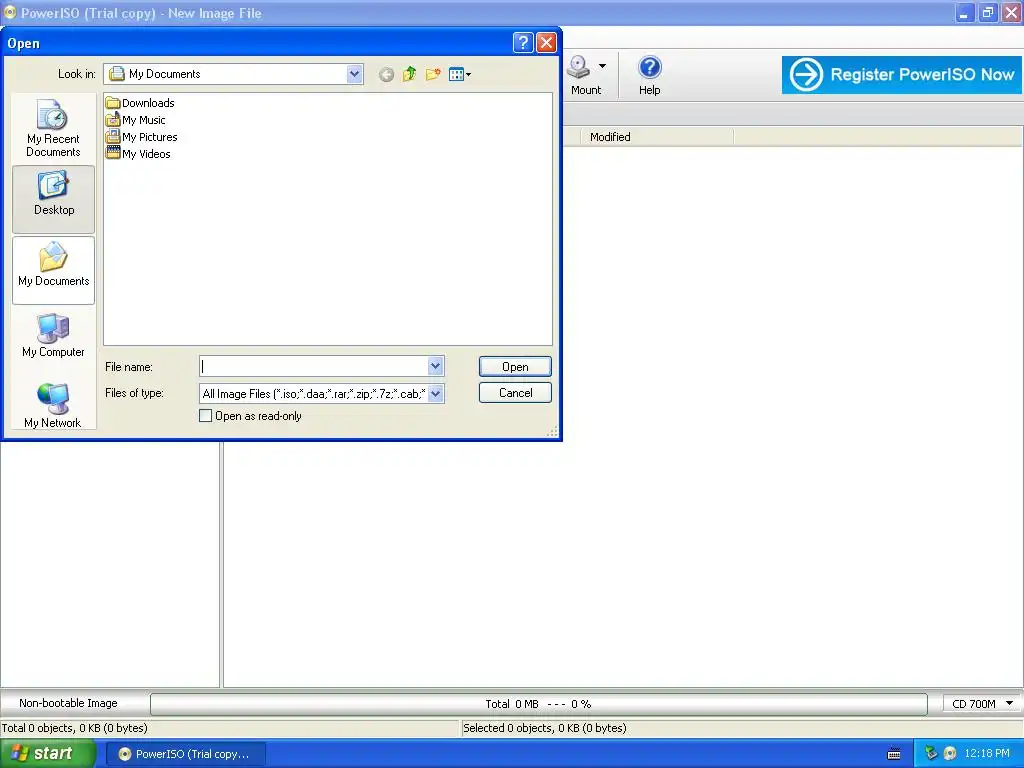The image size is (1024, 768).
Task: Select Desktop in the places bar
Action: (54, 199)
